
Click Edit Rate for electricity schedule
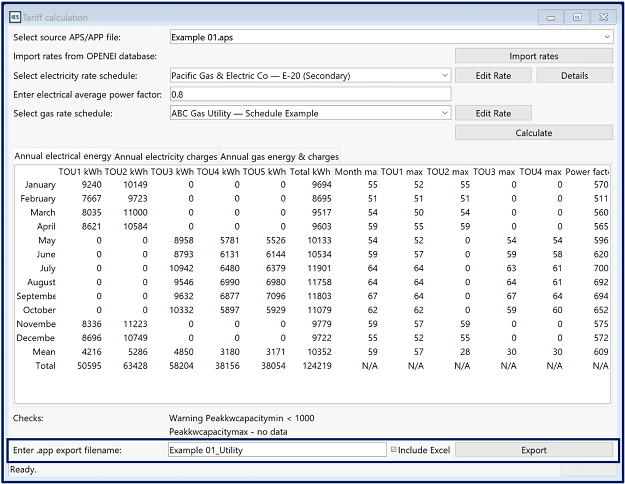(x=494, y=75)
